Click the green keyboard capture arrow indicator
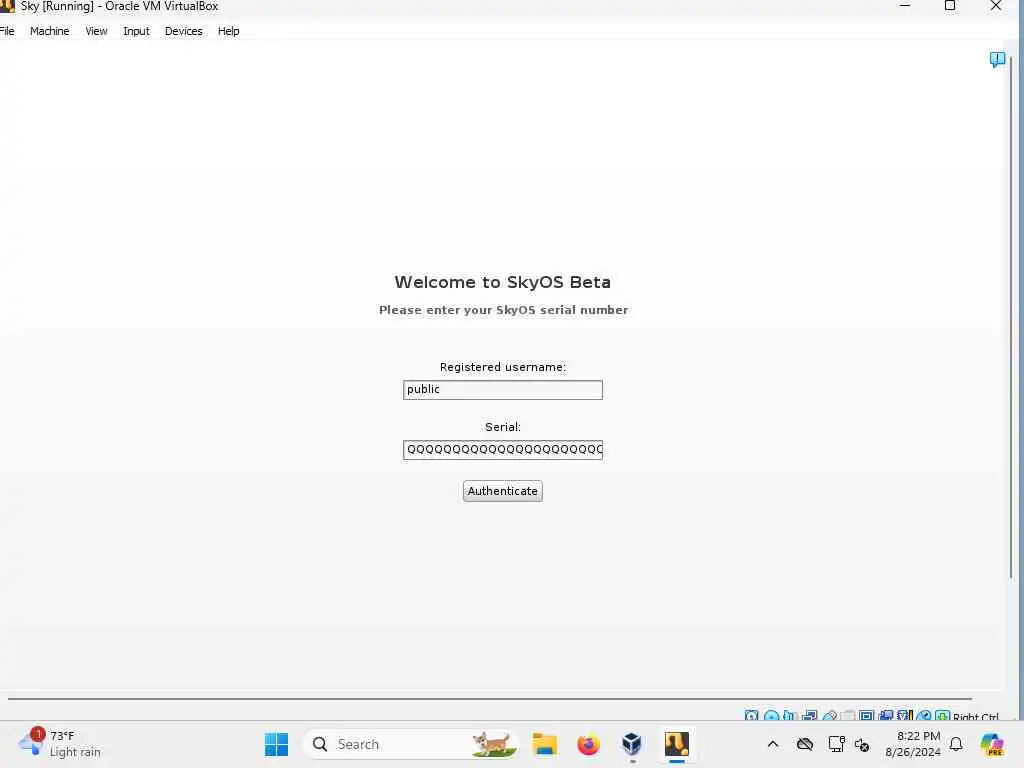The height and width of the screenshot is (768, 1024). click(x=942, y=716)
